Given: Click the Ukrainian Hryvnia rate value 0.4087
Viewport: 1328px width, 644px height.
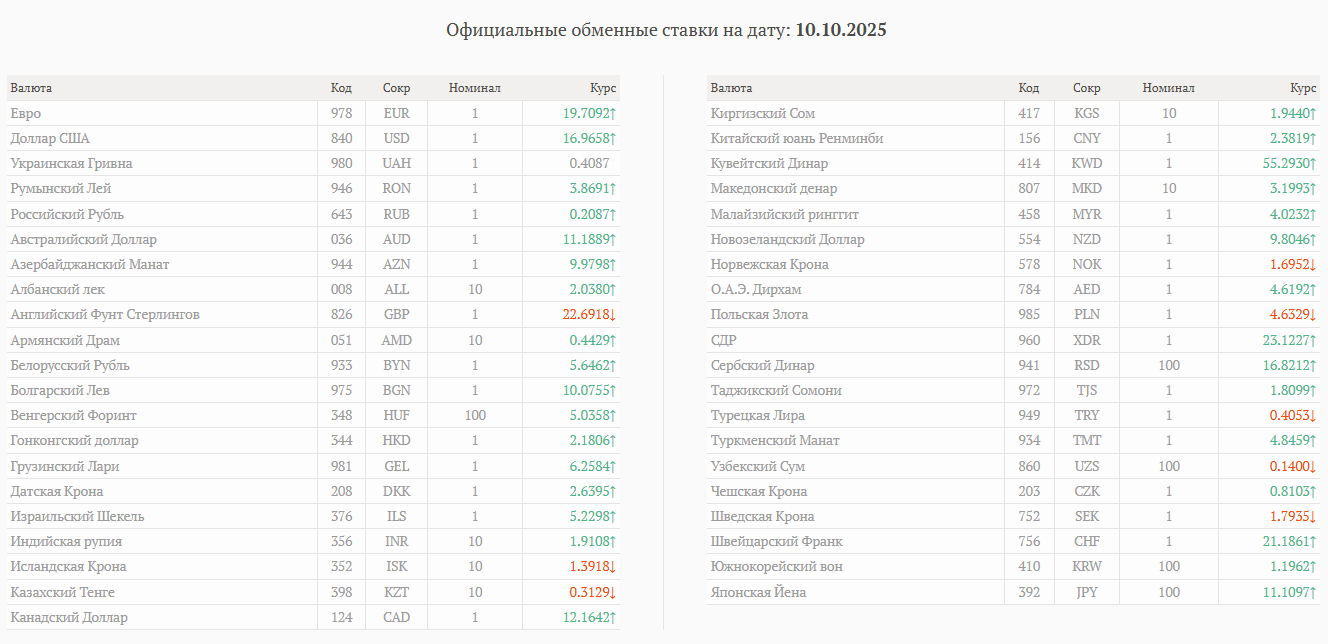Looking at the screenshot, I should (589, 164).
